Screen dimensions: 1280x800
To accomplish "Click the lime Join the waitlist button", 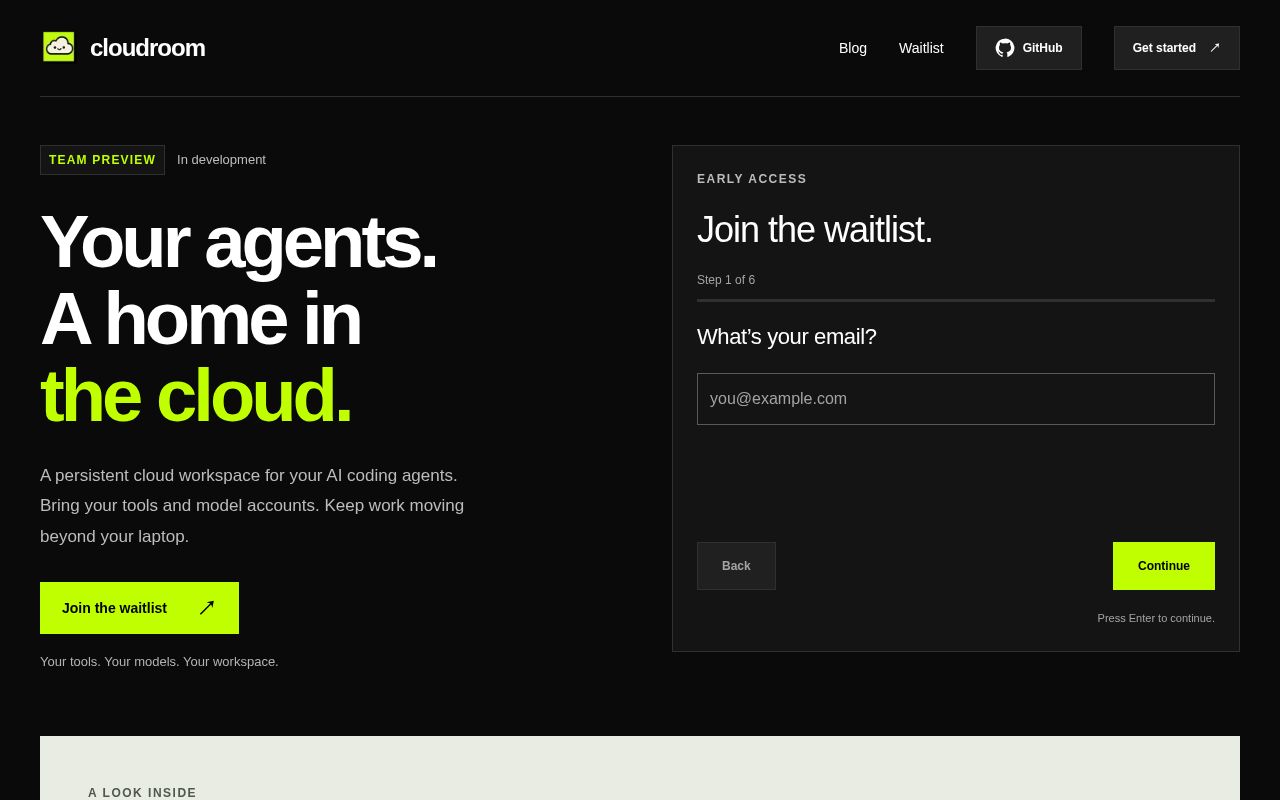I will [x=139, y=608].
